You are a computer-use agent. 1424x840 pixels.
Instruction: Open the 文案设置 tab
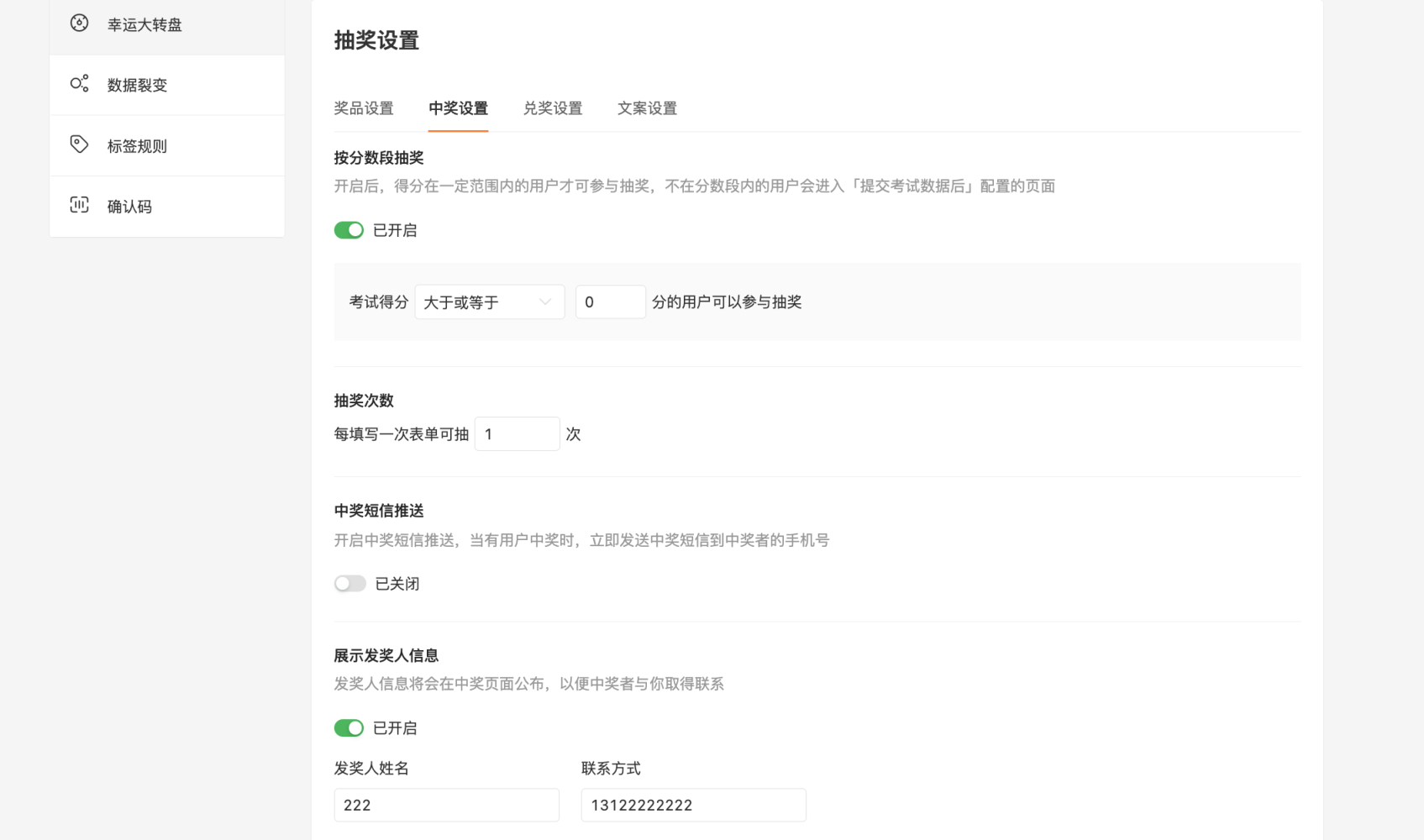coord(647,108)
